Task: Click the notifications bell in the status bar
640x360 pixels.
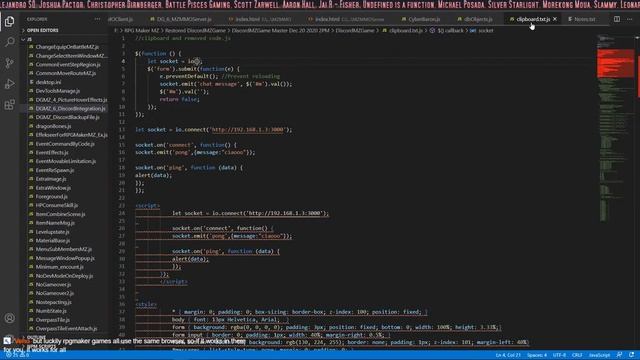Action: point(631,355)
